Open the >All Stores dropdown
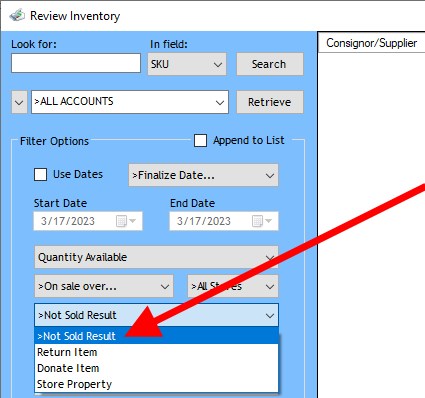This screenshot has height=398, width=425. 233,286
